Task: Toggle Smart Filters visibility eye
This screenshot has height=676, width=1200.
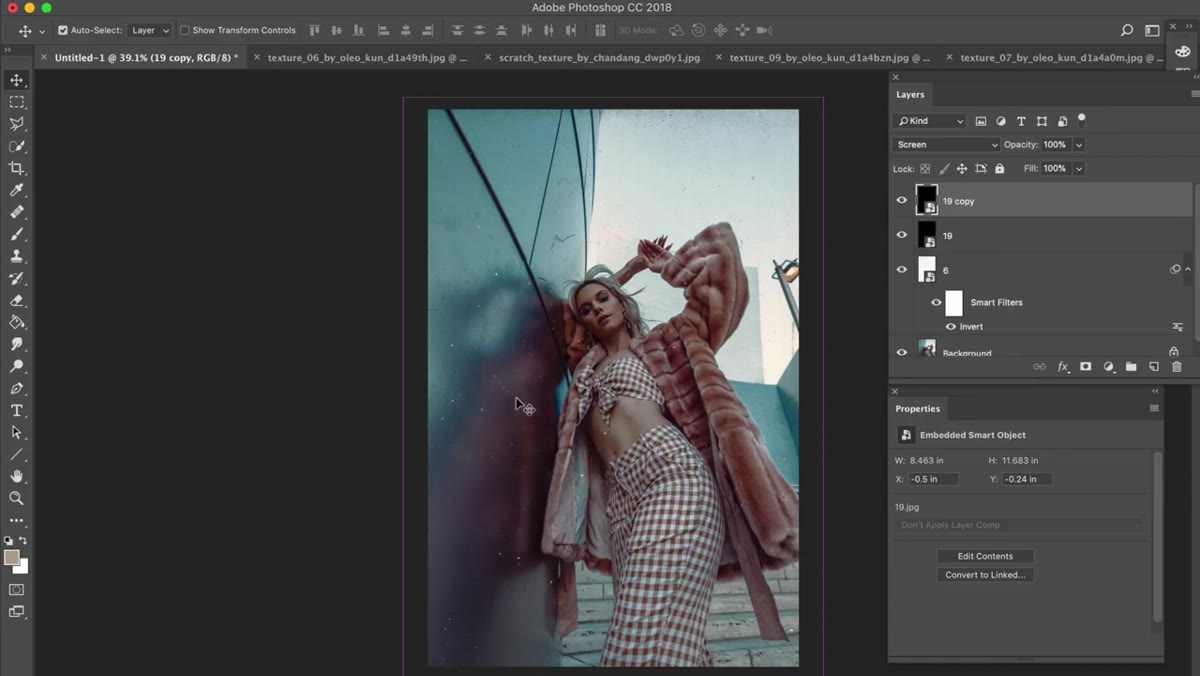Action: (x=936, y=302)
